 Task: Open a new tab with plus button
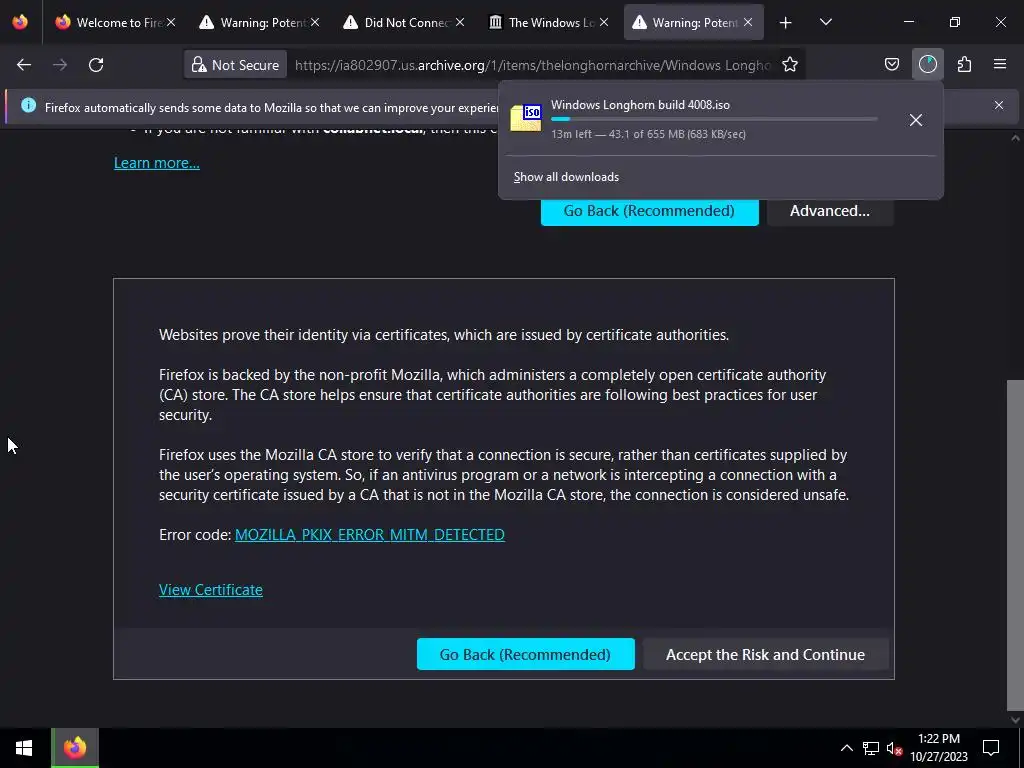[x=786, y=23]
